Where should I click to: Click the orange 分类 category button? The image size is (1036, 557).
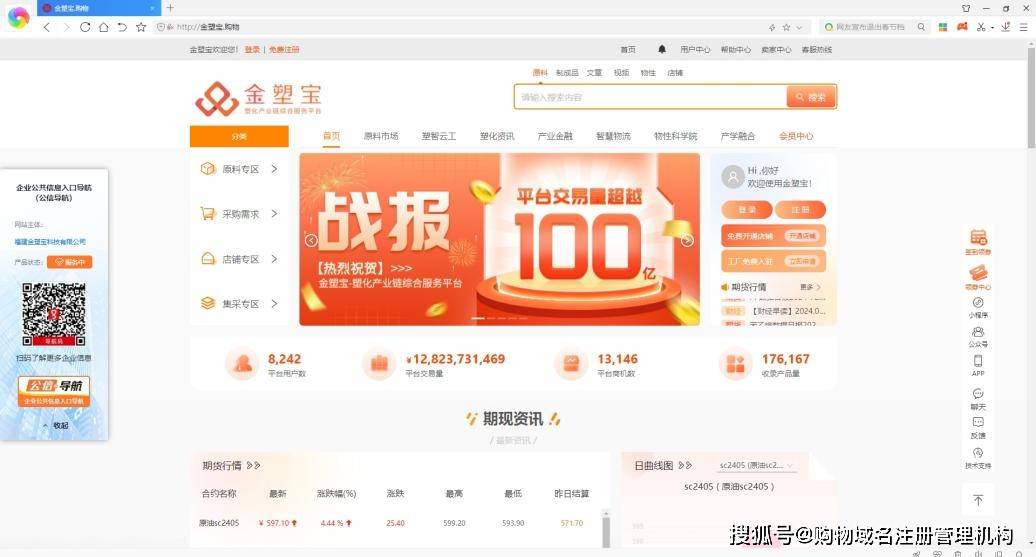tap(239, 136)
